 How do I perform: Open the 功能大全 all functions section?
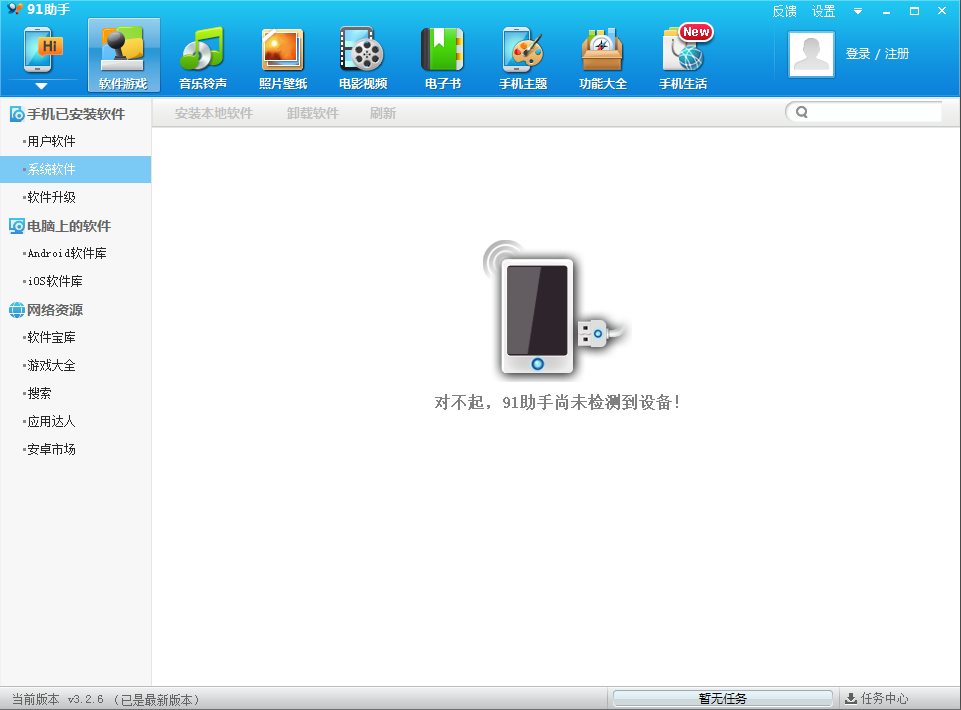(603, 58)
